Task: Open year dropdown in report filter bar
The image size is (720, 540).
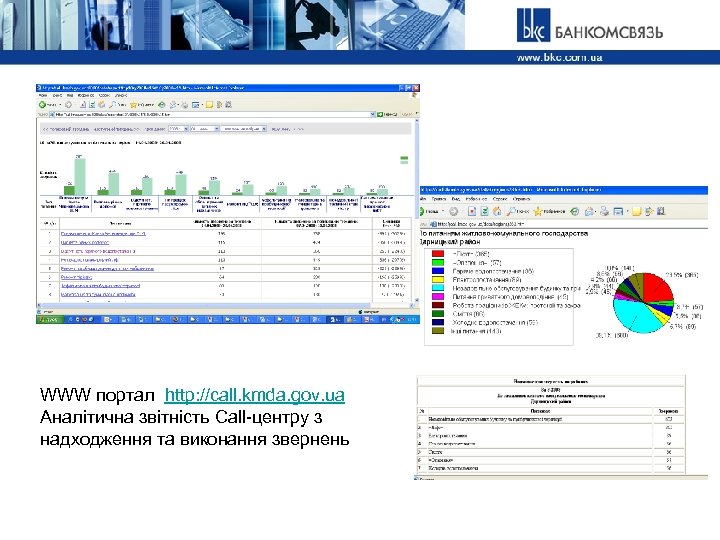Action: (179, 129)
